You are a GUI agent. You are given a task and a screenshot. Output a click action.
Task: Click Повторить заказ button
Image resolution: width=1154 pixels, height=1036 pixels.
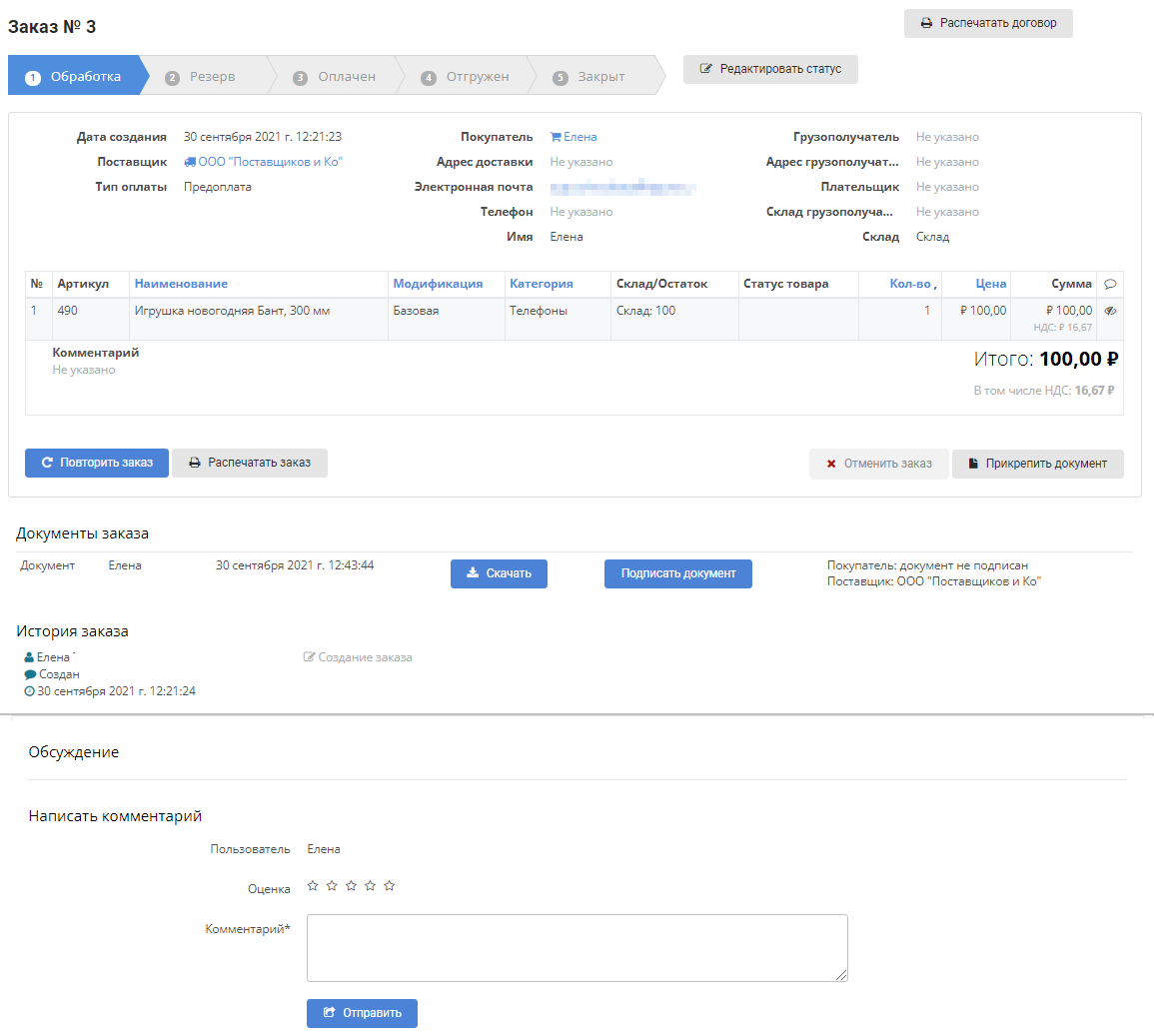[97, 463]
